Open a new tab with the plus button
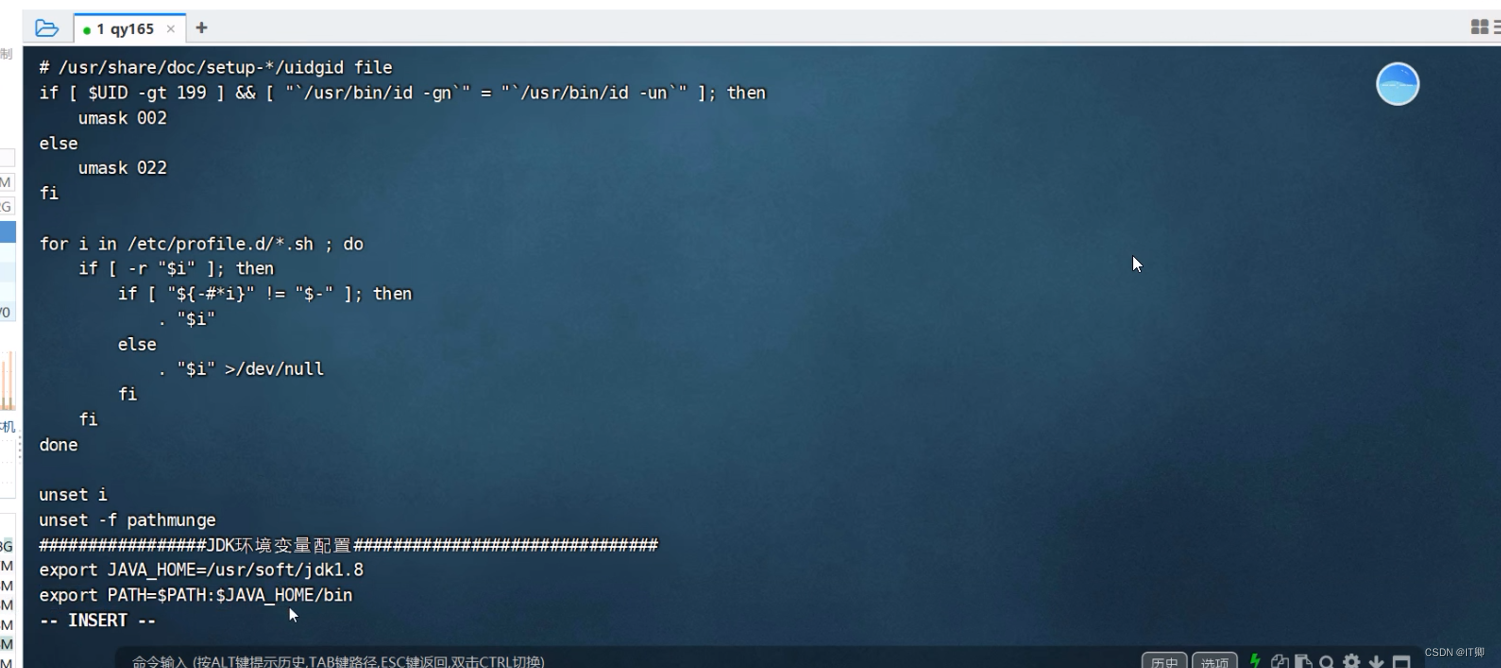The width and height of the screenshot is (1501, 668). [200, 28]
